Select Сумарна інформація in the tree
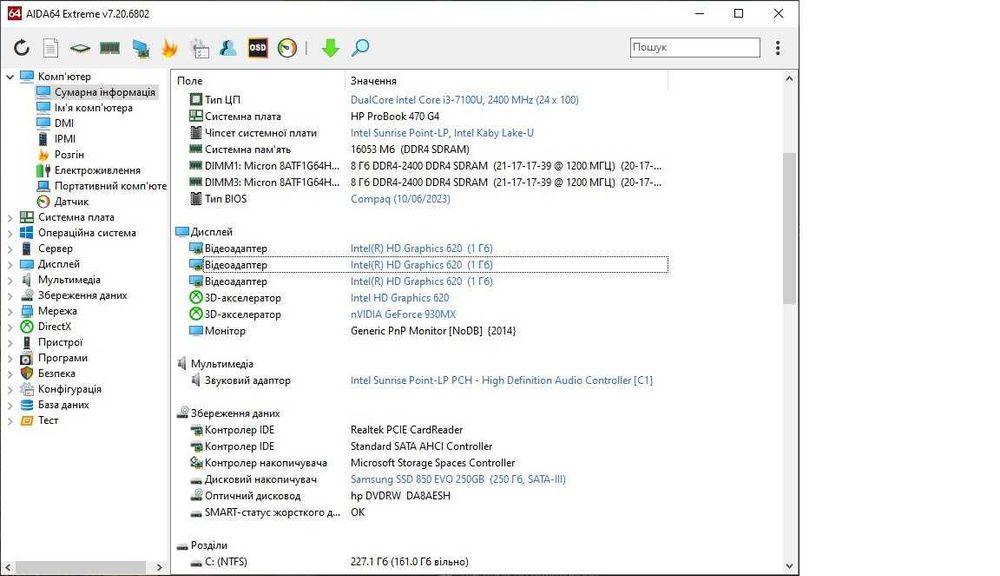 click(105, 92)
